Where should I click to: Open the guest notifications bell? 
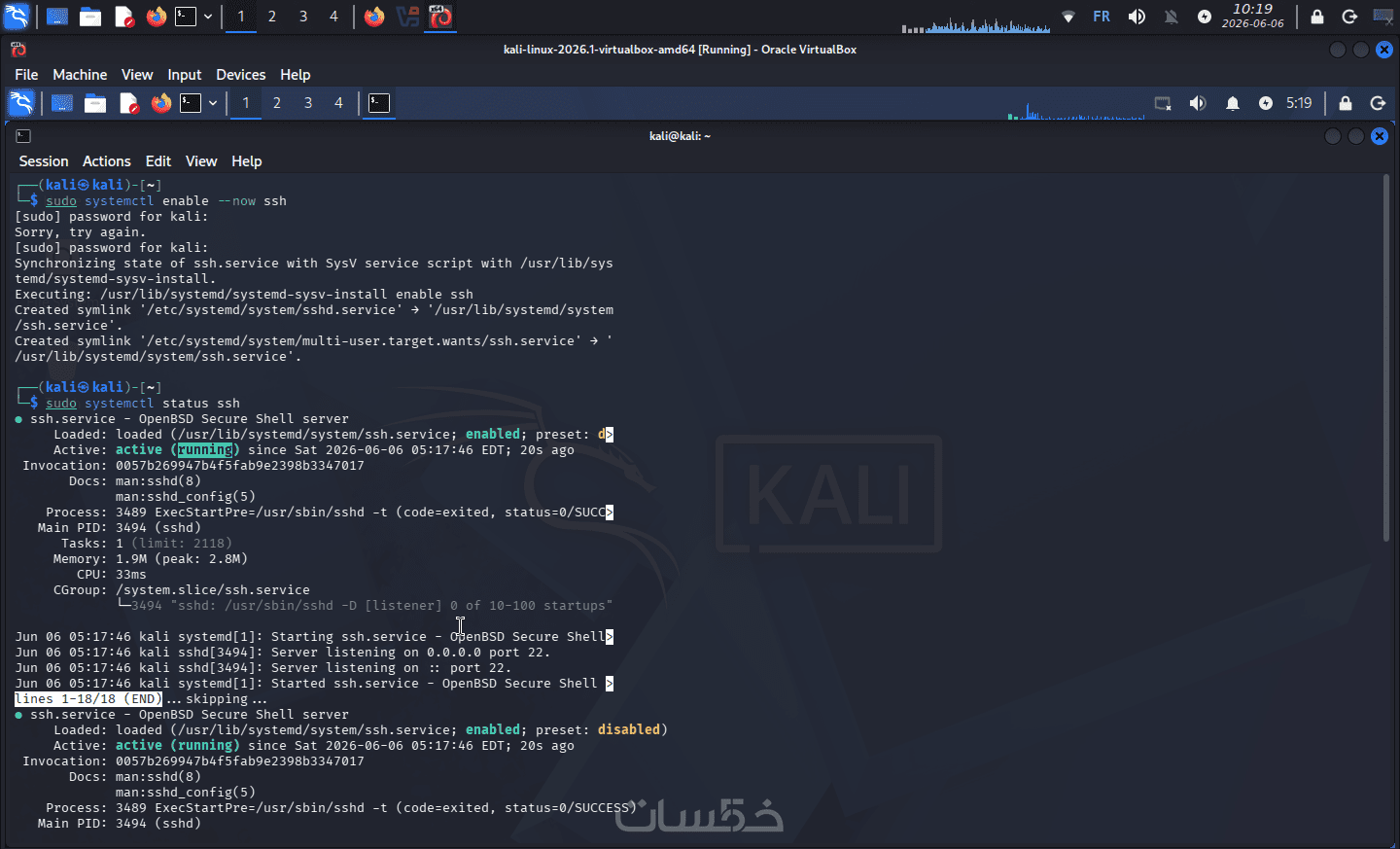click(1233, 103)
